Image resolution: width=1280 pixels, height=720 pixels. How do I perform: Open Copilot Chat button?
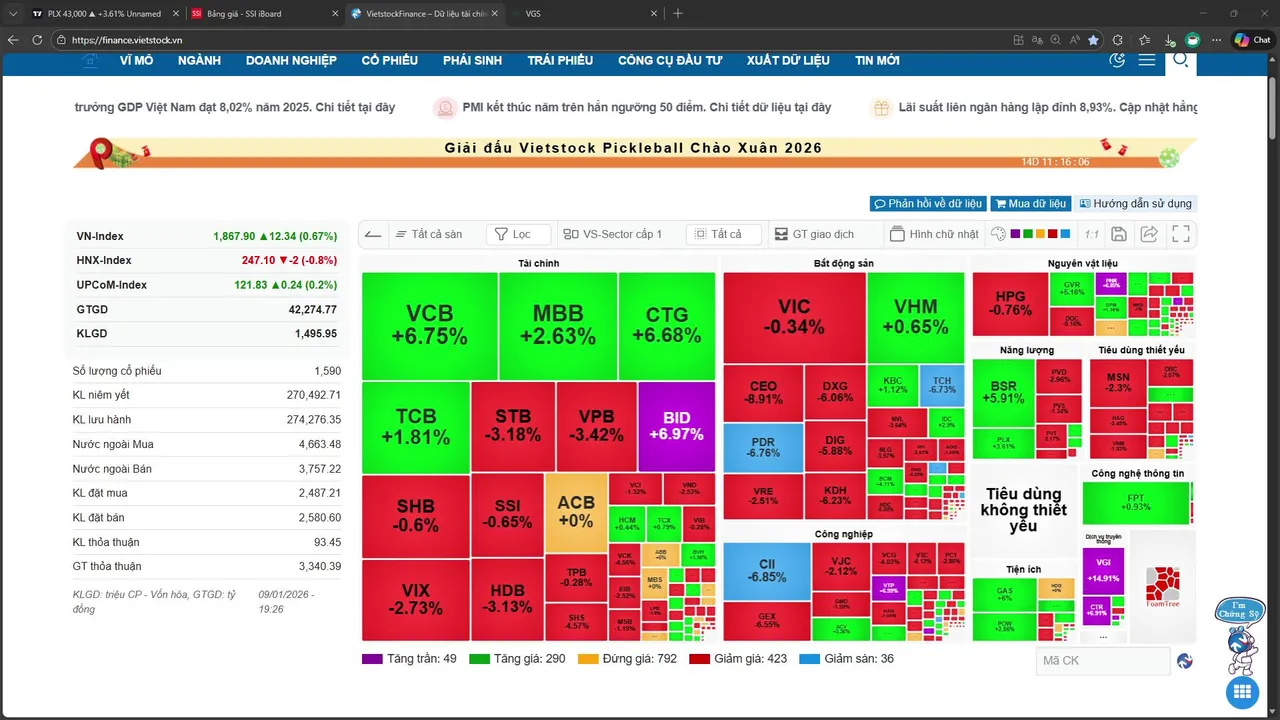pyautogui.click(x=1253, y=40)
